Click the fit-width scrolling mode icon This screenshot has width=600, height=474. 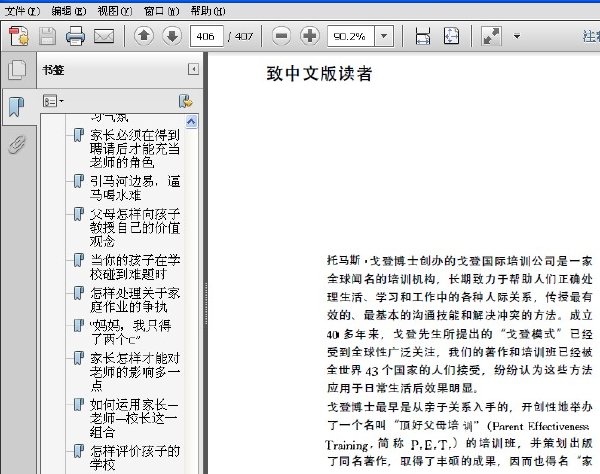422,36
